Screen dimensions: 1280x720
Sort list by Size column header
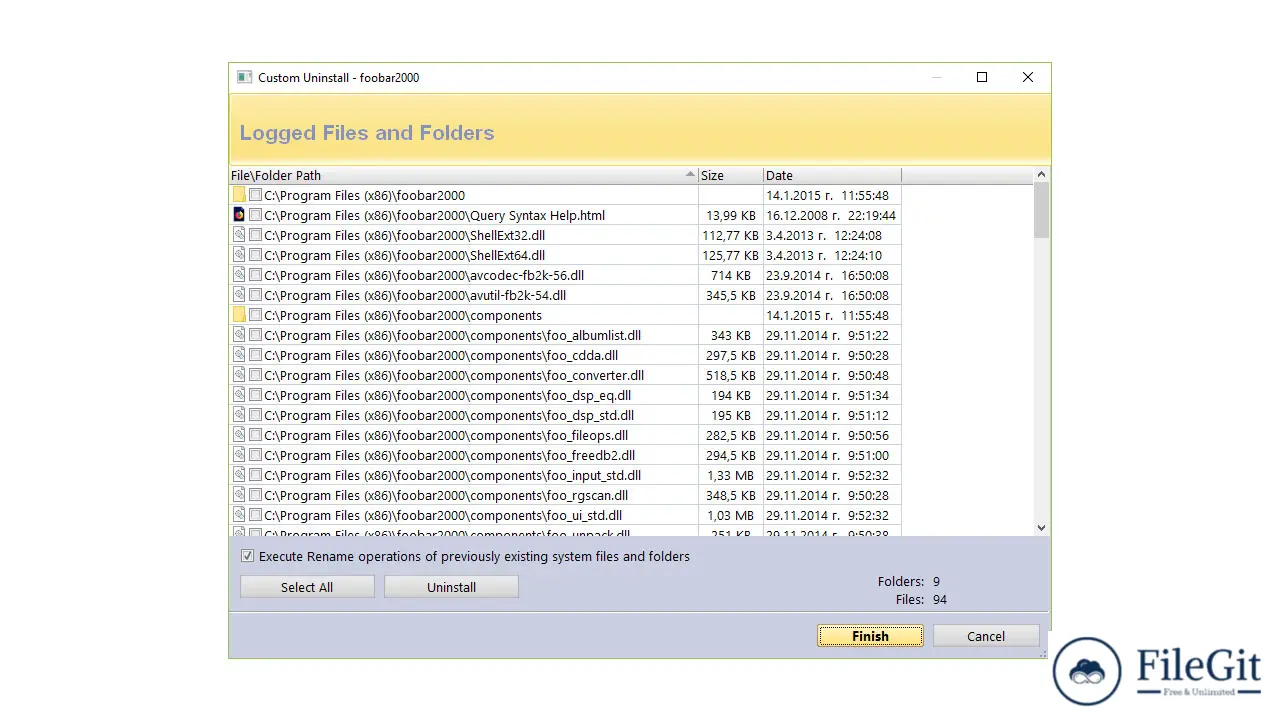pyautogui.click(x=731, y=175)
